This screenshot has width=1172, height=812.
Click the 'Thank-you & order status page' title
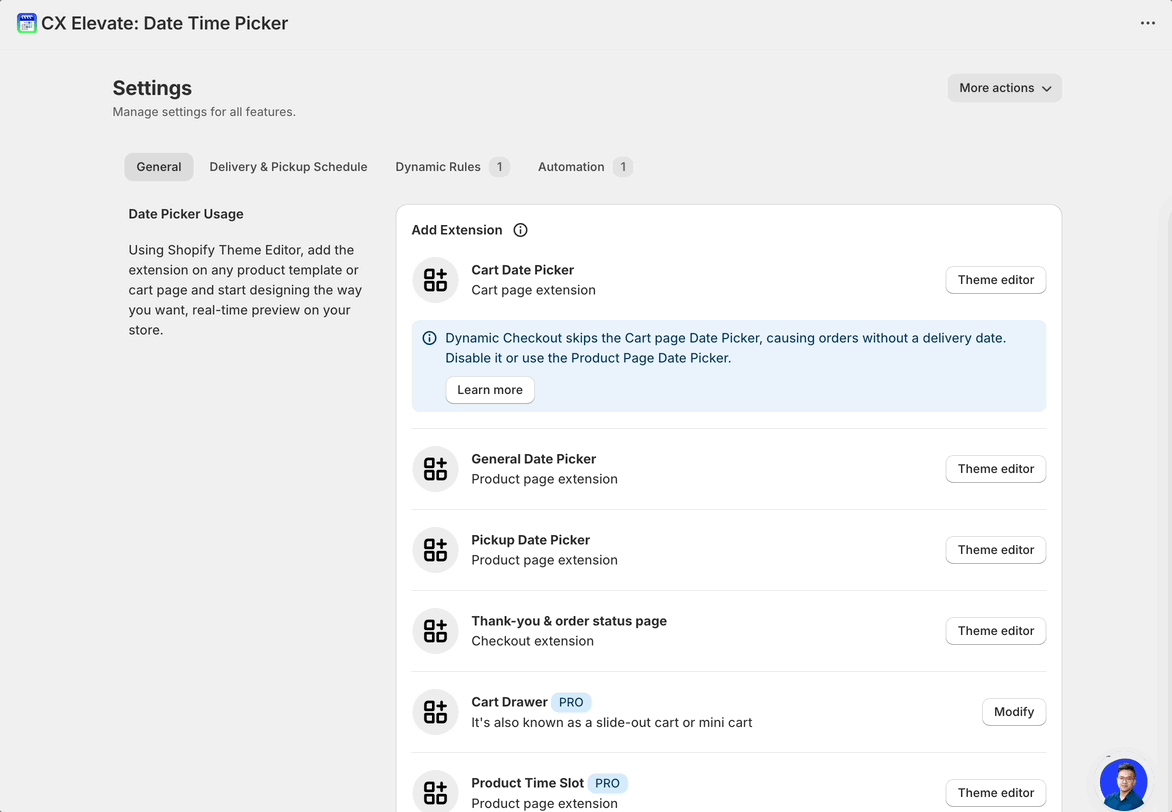[x=569, y=621]
